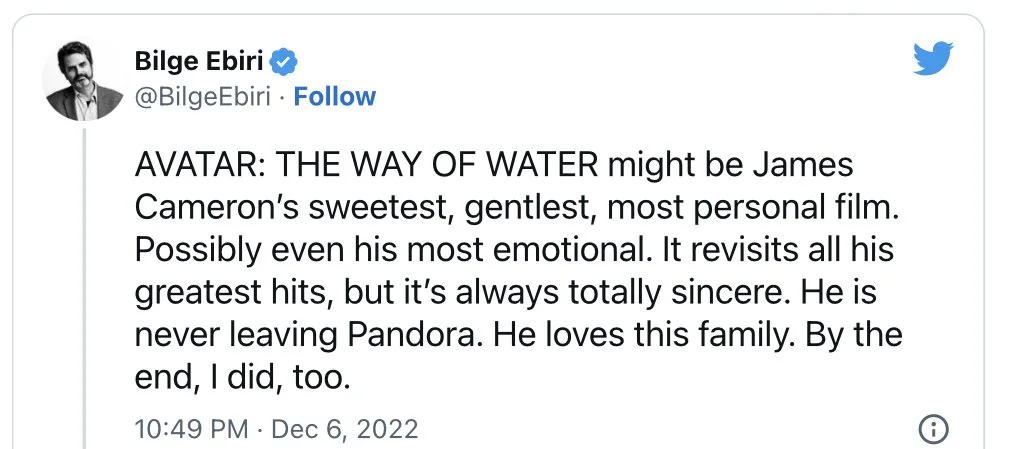Image resolution: width=1011 pixels, height=449 pixels.
Task: Click the AVATAR: THE WAY OF WATER title text
Action: tap(366, 164)
